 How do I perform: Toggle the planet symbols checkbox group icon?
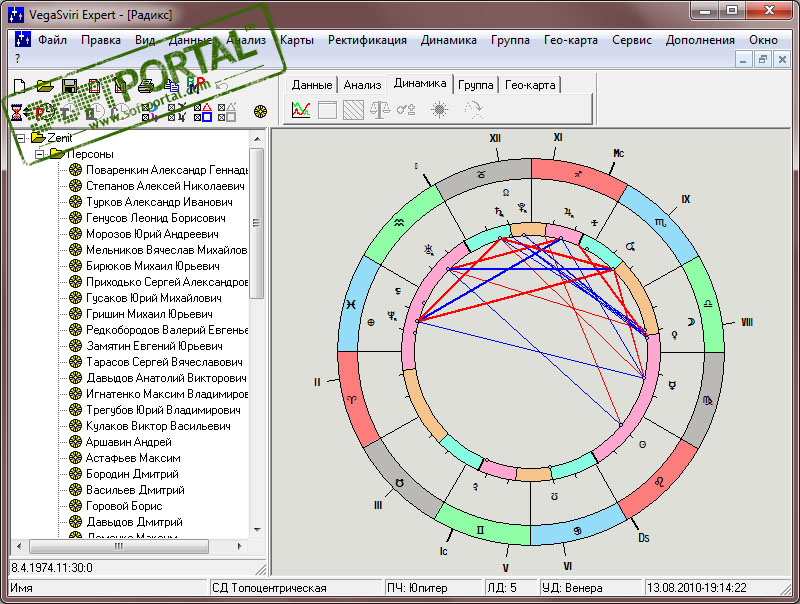178,112
